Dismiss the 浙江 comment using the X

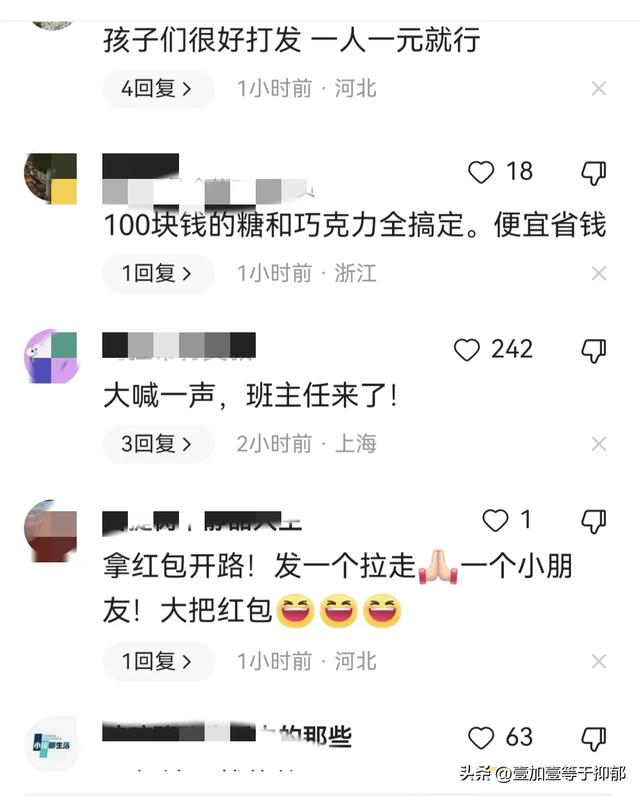(x=599, y=274)
